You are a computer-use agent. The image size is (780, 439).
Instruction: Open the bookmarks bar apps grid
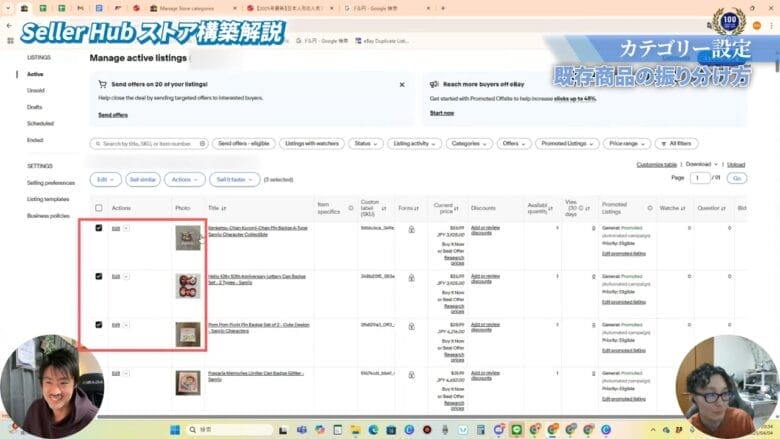(10, 41)
